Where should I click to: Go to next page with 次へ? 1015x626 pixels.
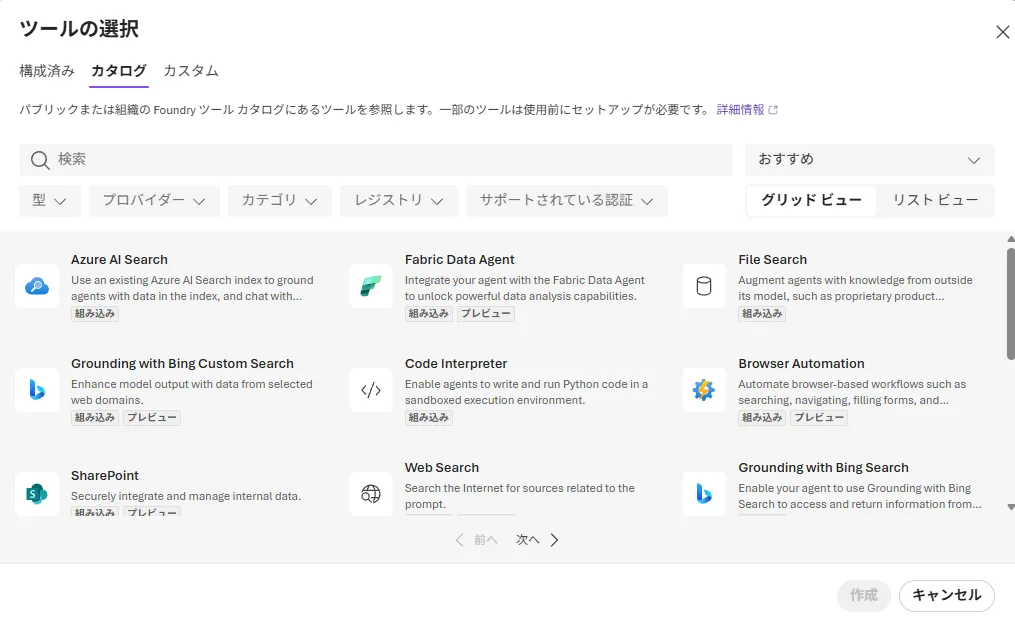click(x=537, y=540)
